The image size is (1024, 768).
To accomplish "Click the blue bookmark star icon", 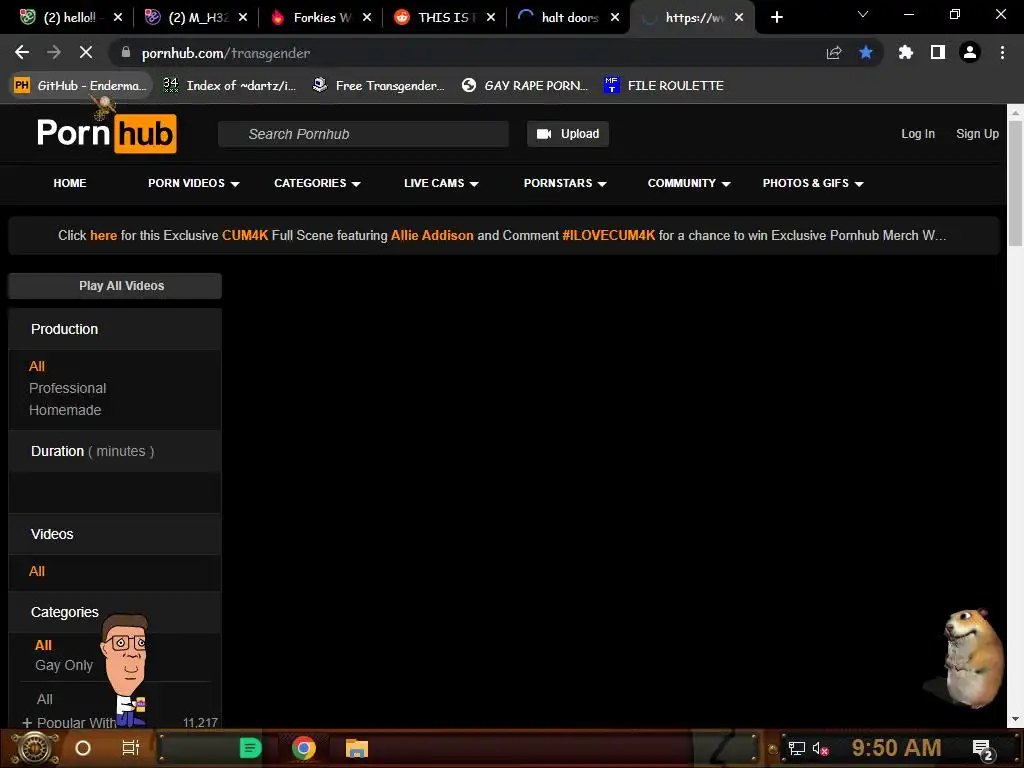I will (x=866, y=52).
